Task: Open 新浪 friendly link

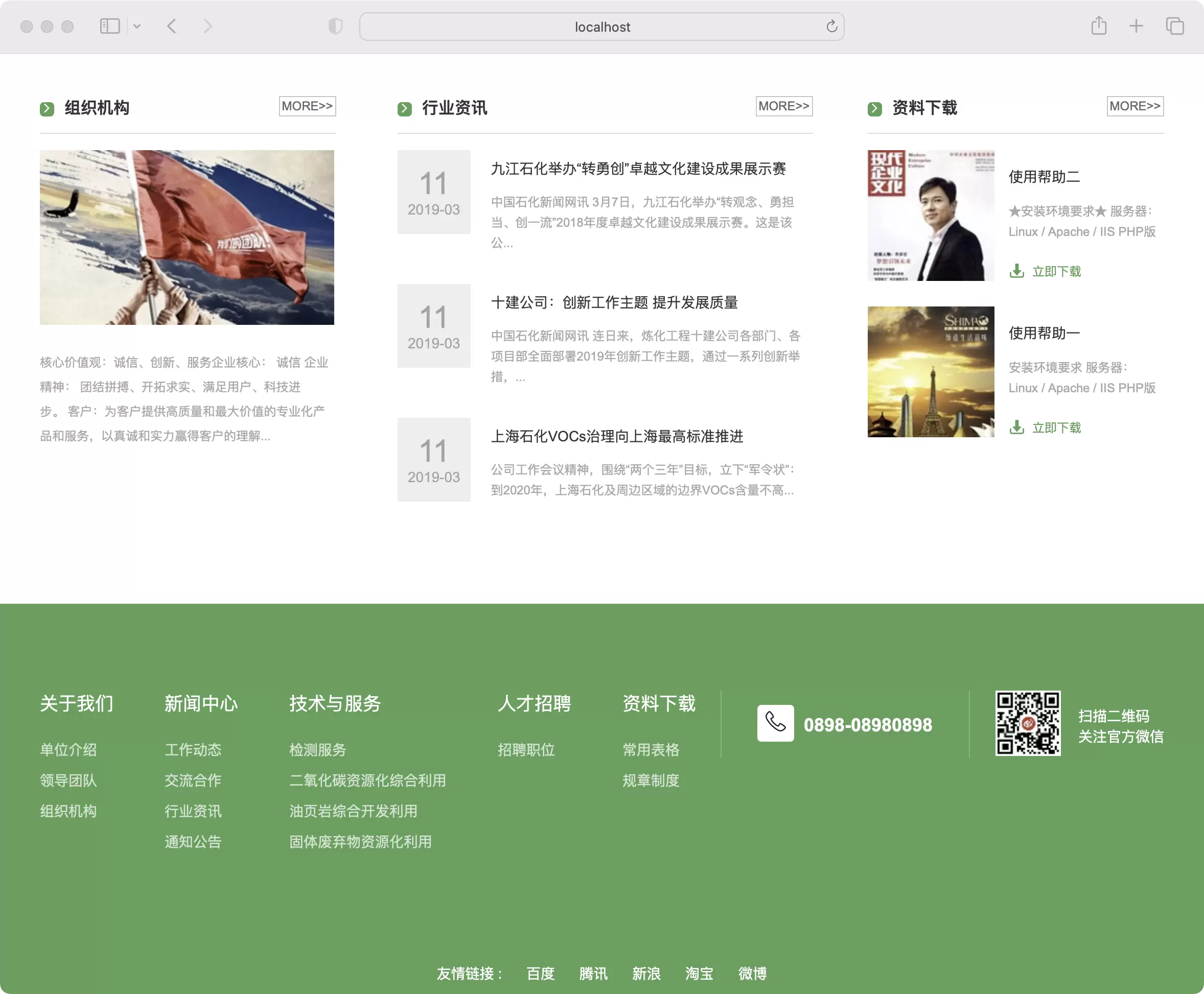Action: (646, 974)
